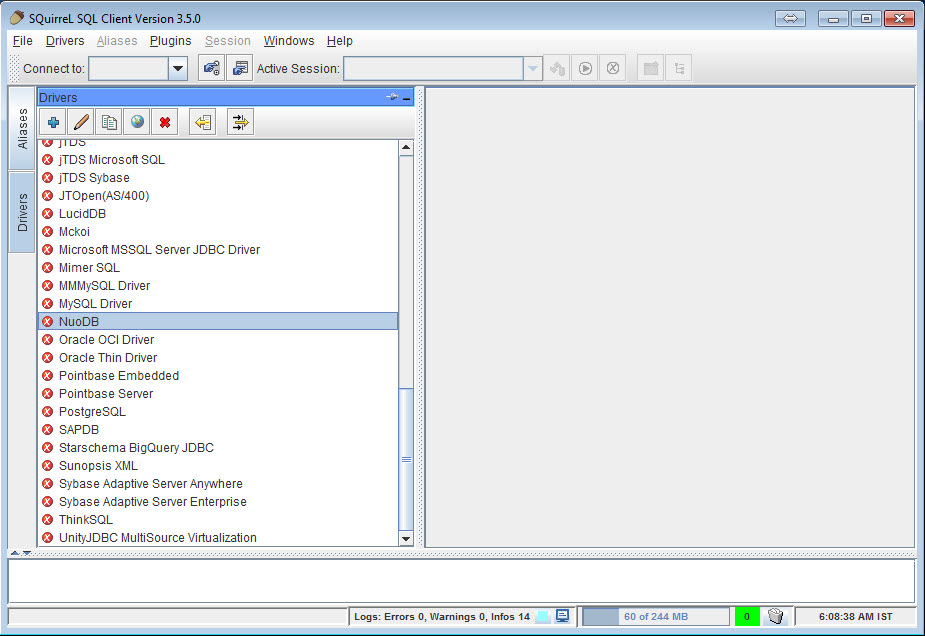Click the drivers list scrollbar thumb

406,460
